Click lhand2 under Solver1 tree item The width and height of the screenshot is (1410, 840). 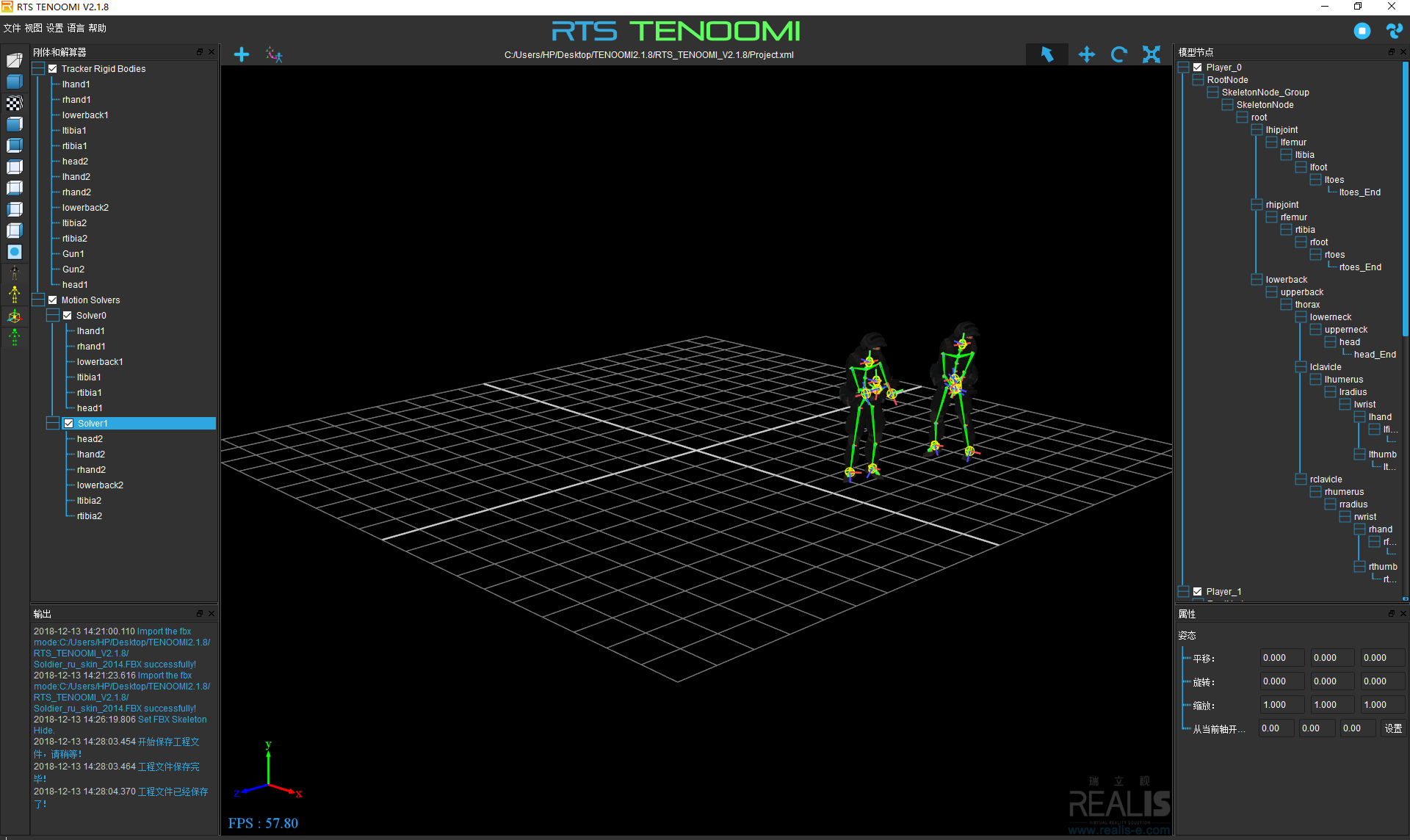90,454
